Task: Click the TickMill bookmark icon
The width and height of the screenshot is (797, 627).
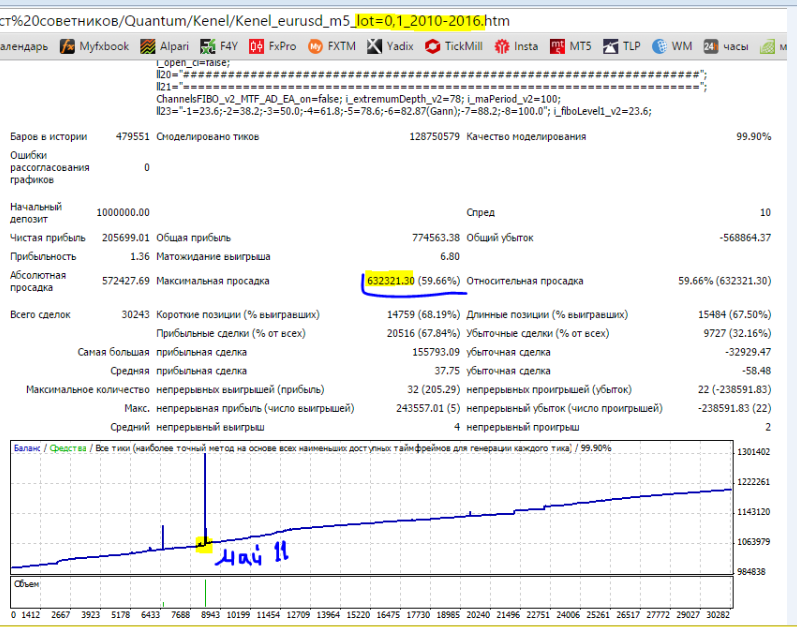Action: [x=433, y=47]
